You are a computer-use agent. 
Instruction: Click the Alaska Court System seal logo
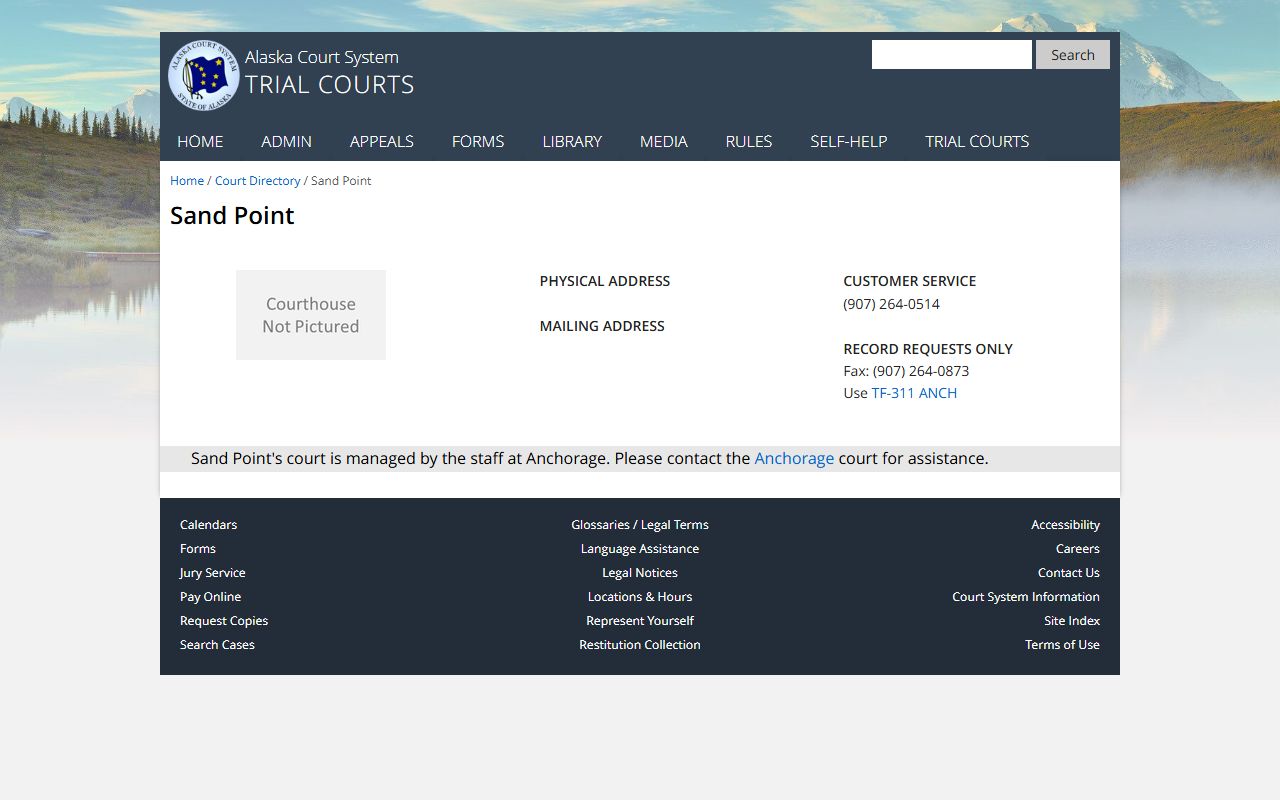[x=204, y=75]
